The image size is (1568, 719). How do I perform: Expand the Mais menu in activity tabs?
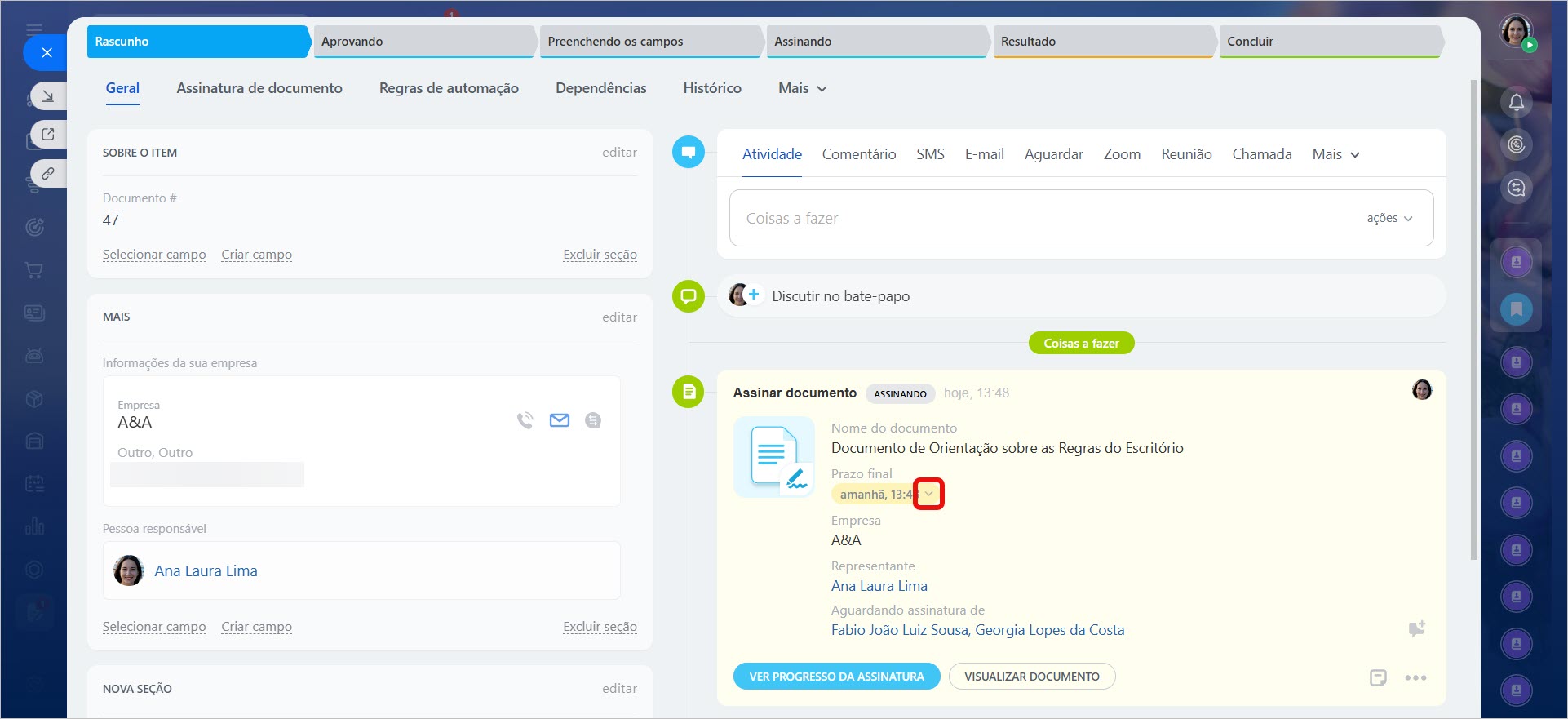pos(1335,154)
